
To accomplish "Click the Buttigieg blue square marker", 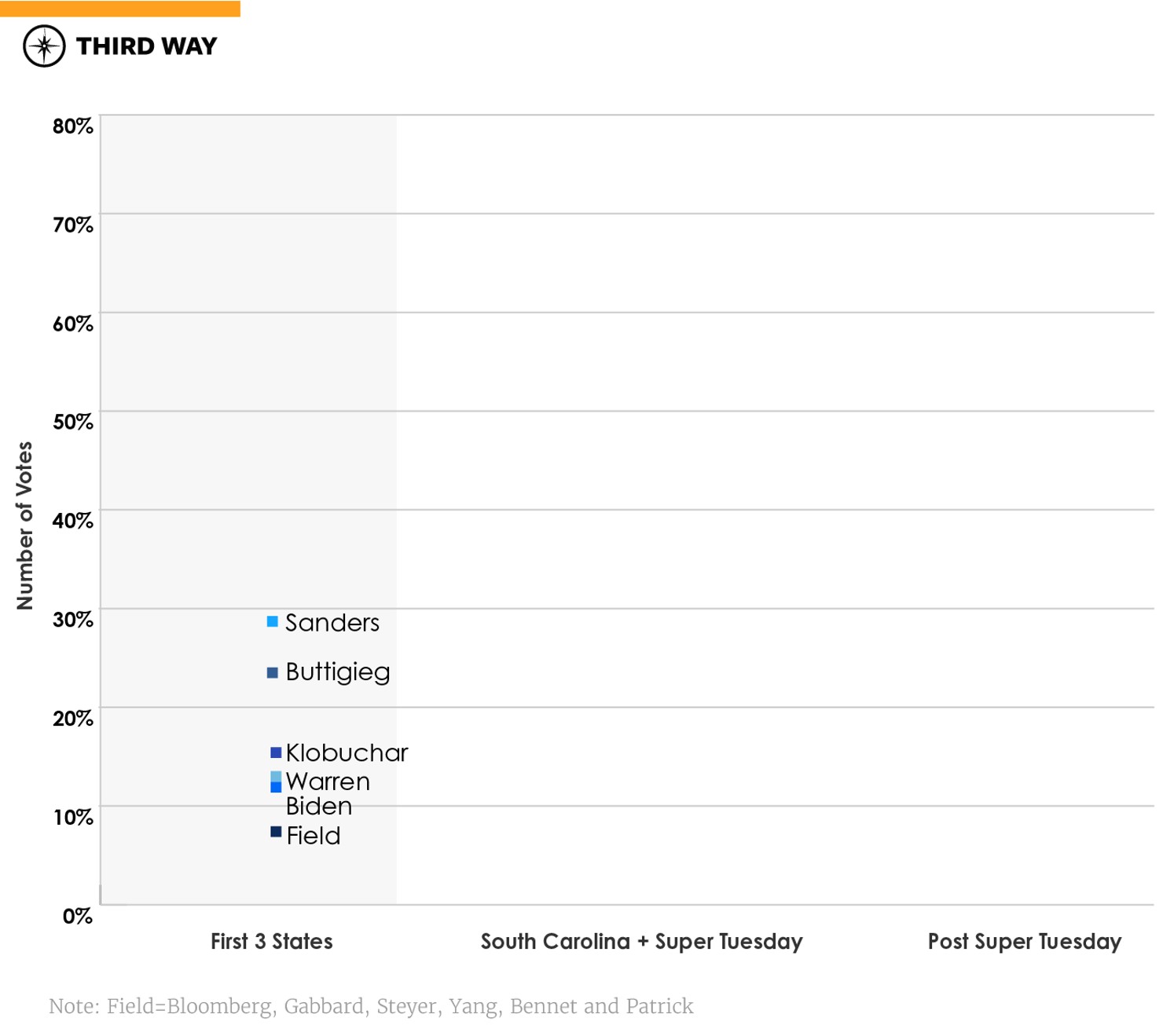I will tap(273, 672).
